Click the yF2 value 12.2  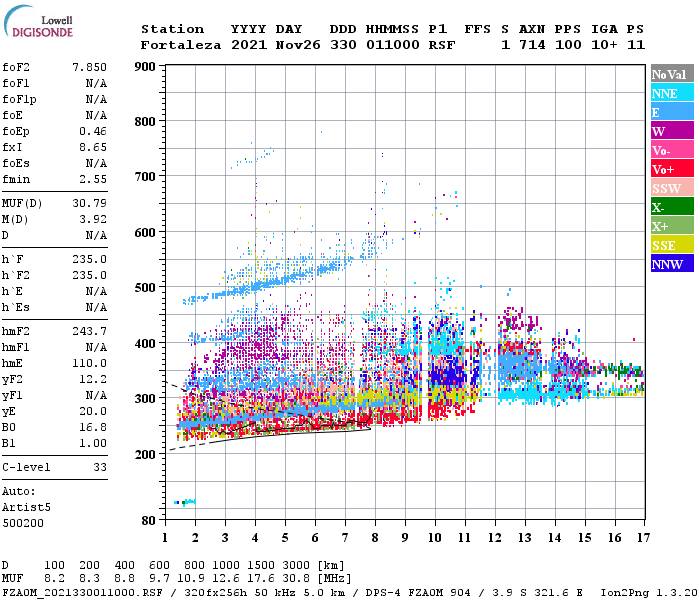[x=93, y=379]
